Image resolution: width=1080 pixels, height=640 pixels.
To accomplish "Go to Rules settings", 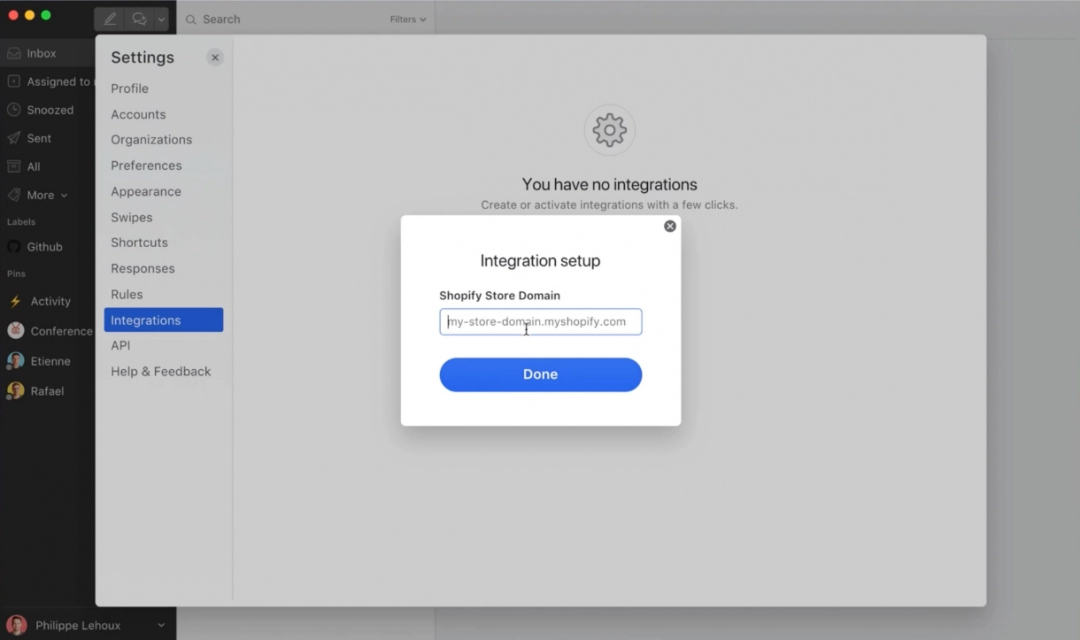I will [127, 294].
